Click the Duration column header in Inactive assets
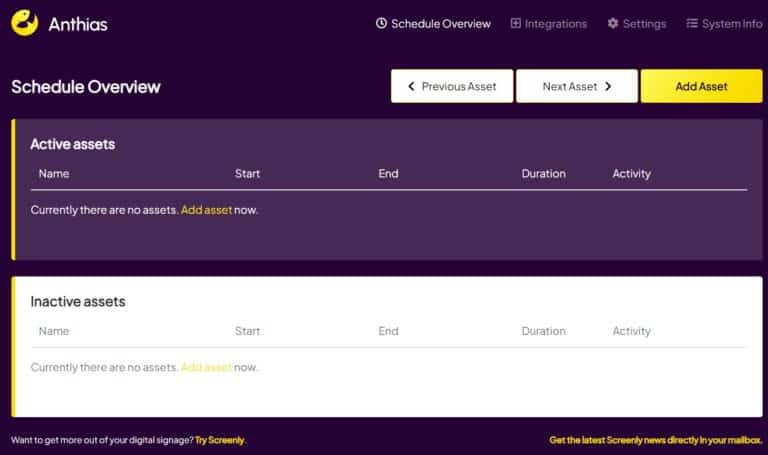Image resolution: width=768 pixels, height=455 pixels. point(543,331)
